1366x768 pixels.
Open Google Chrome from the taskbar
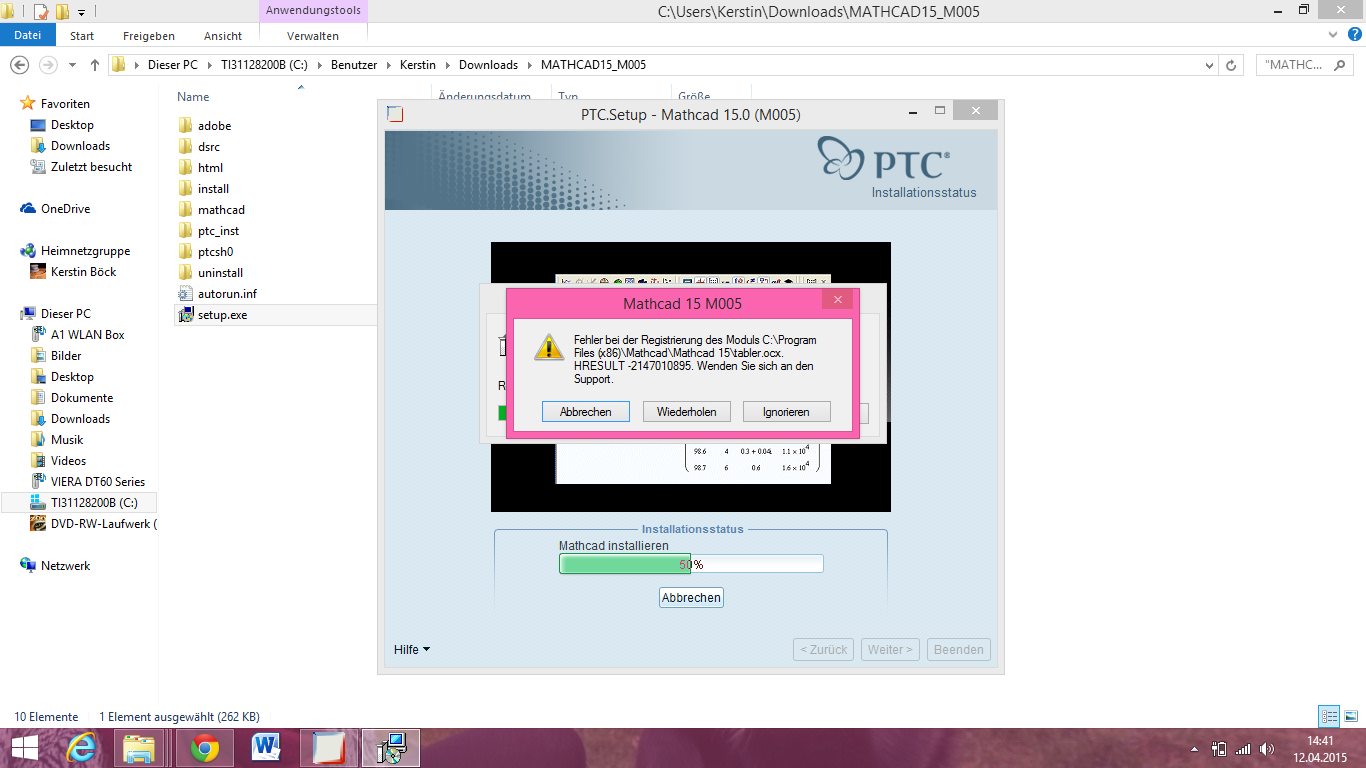(x=205, y=748)
